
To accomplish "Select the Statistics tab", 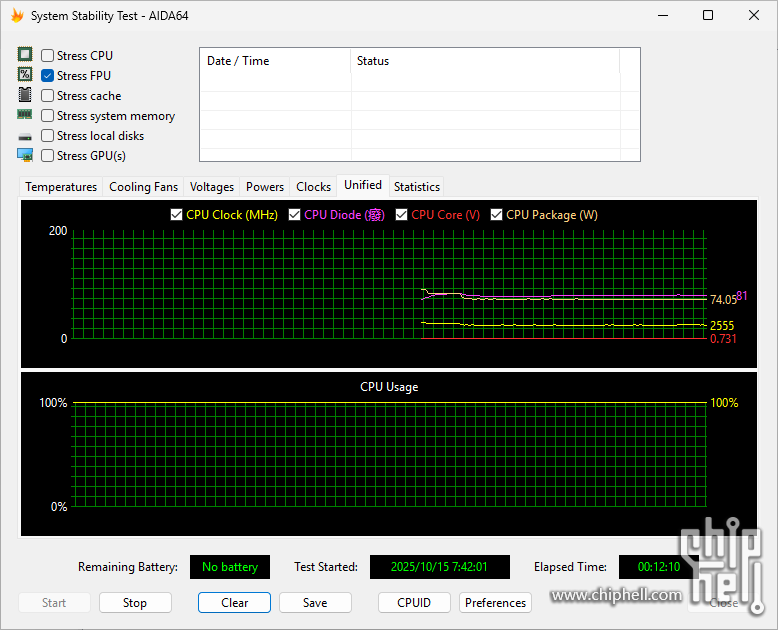I will point(416,187).
